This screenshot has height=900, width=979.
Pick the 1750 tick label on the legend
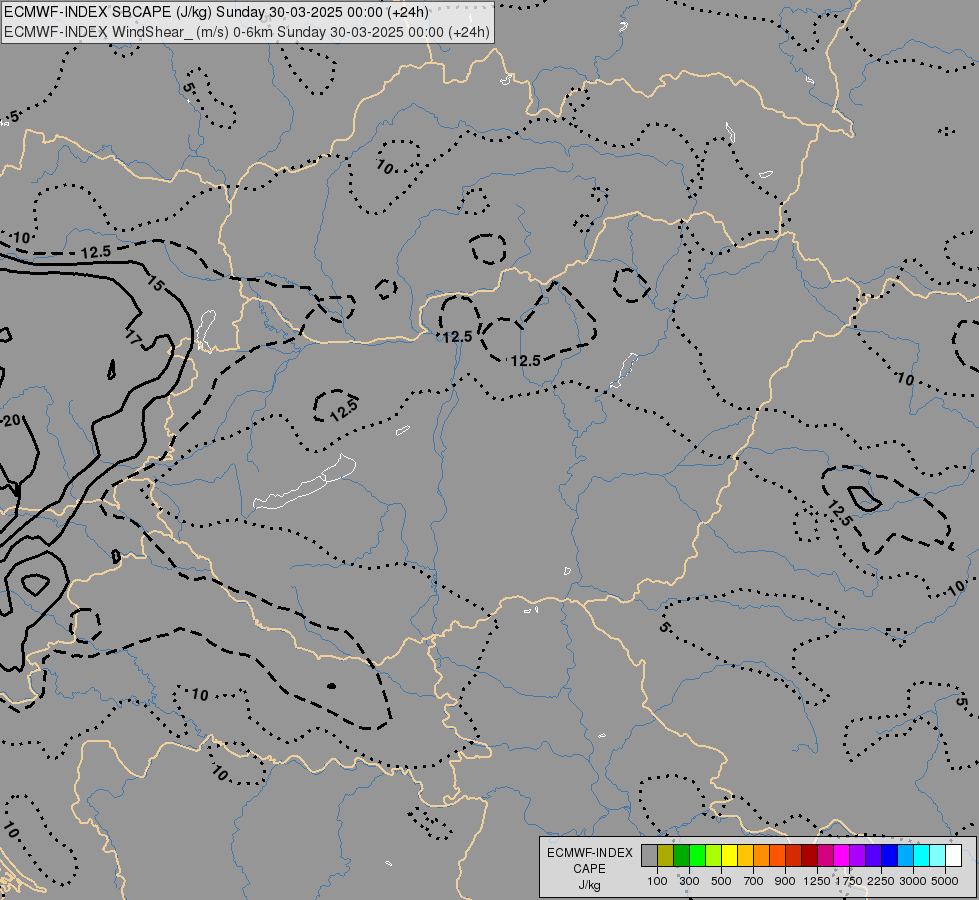(x=849, y=881)
